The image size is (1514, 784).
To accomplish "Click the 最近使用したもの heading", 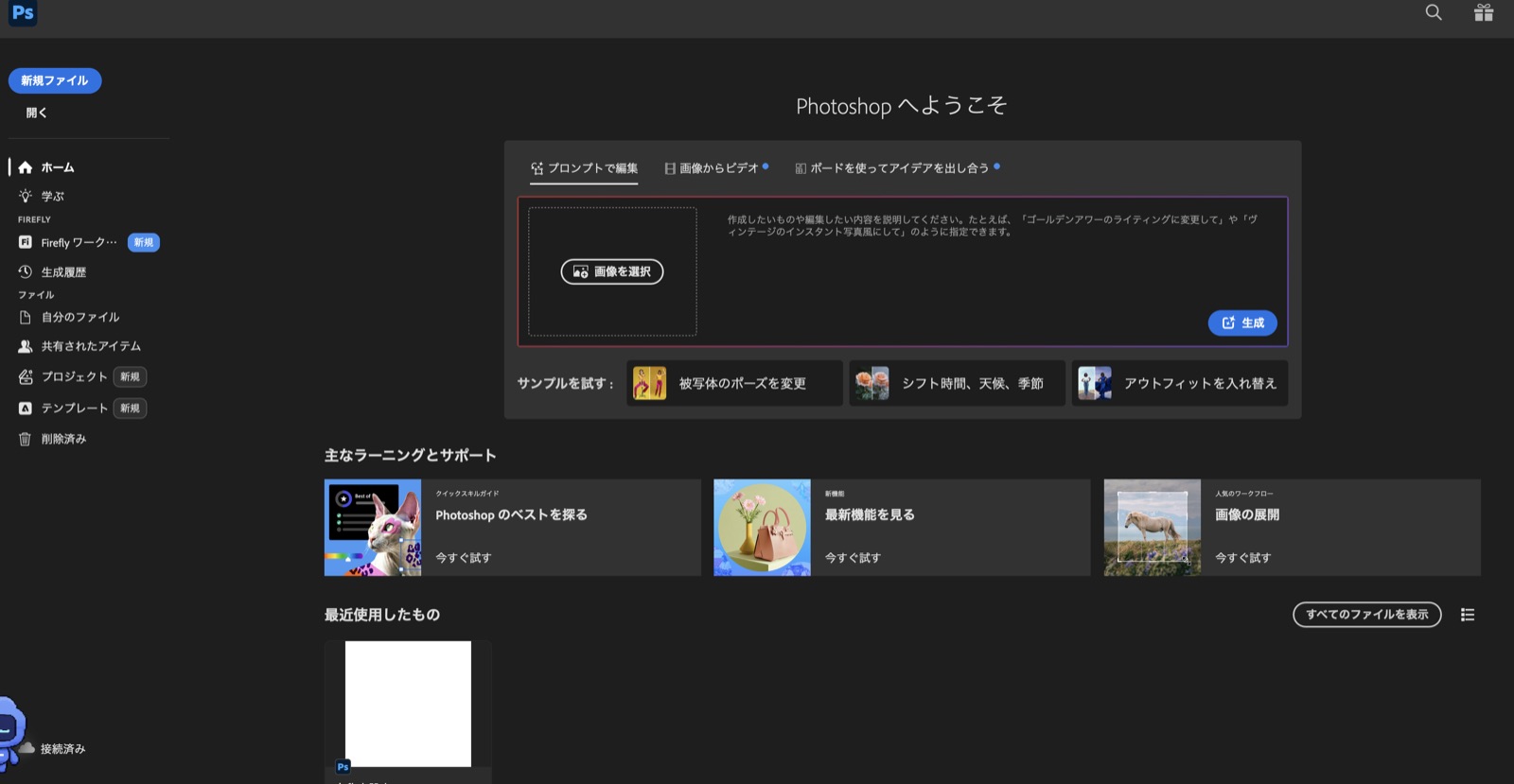I will coord(382,615).
